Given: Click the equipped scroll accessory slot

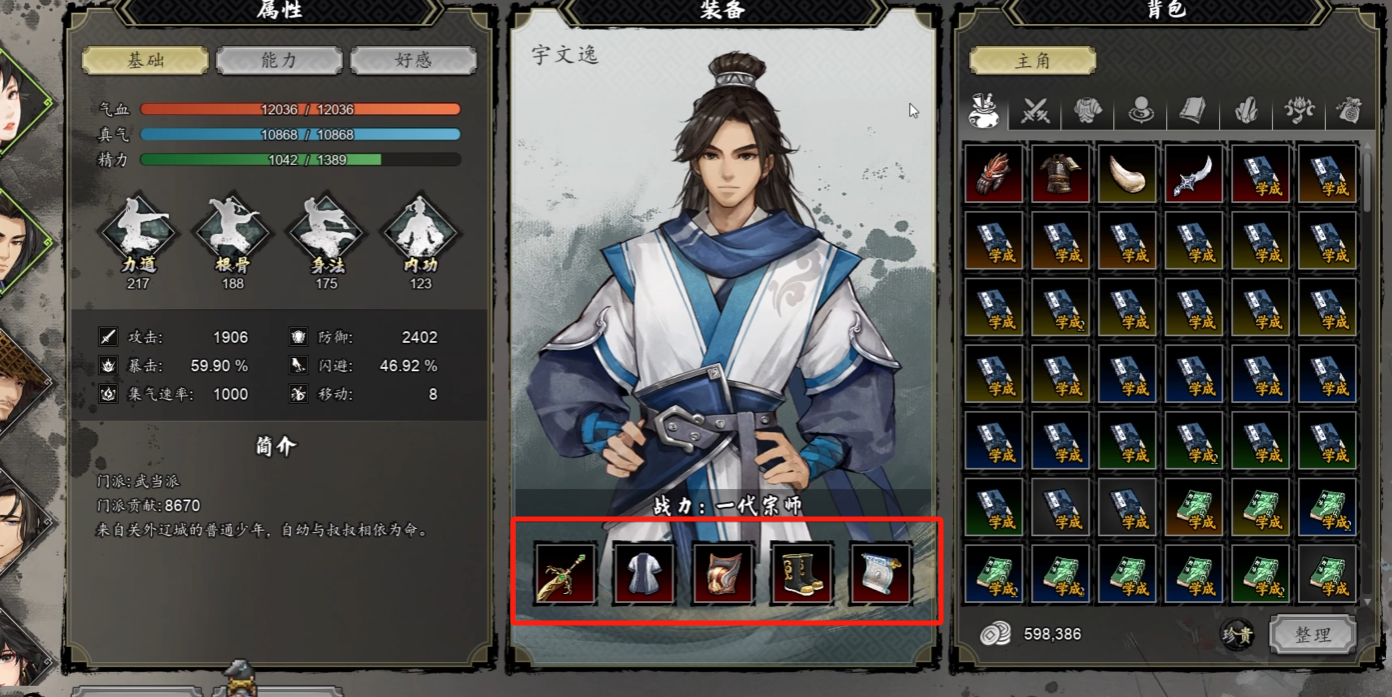Looking at the screenshot, I should [x=881, y=573].
